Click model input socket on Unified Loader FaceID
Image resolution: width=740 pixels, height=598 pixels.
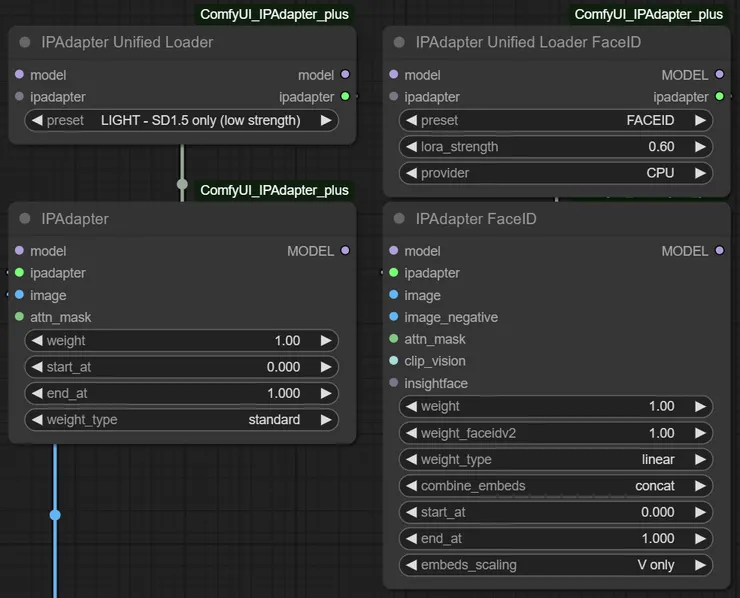point(394,74)
